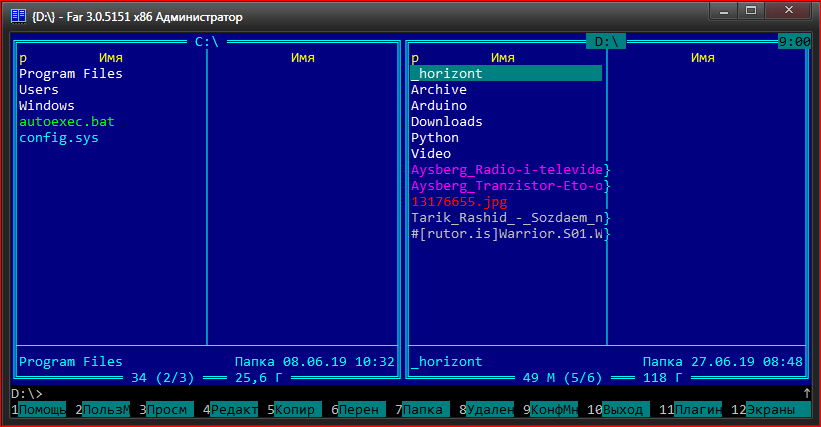Select the 13176655.jpg file
821x427 pixels.
[x=459, y=202]
